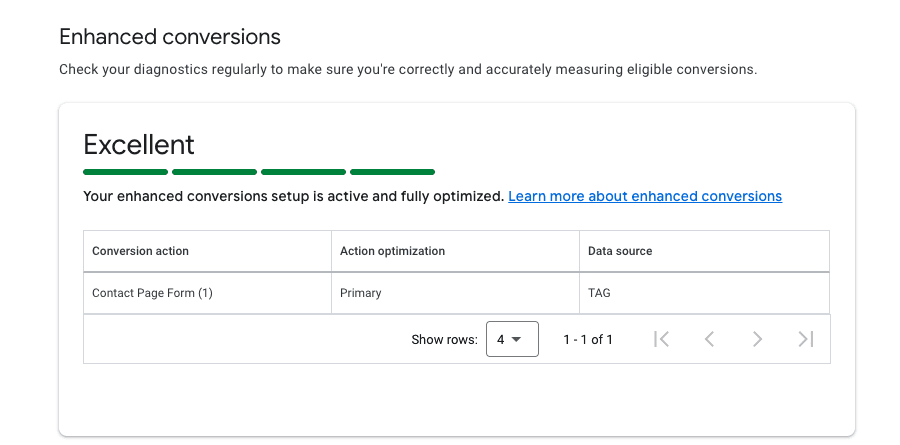900x445 pixels.
Task: Open the Show rows dropdown
Action: (512, 339)
